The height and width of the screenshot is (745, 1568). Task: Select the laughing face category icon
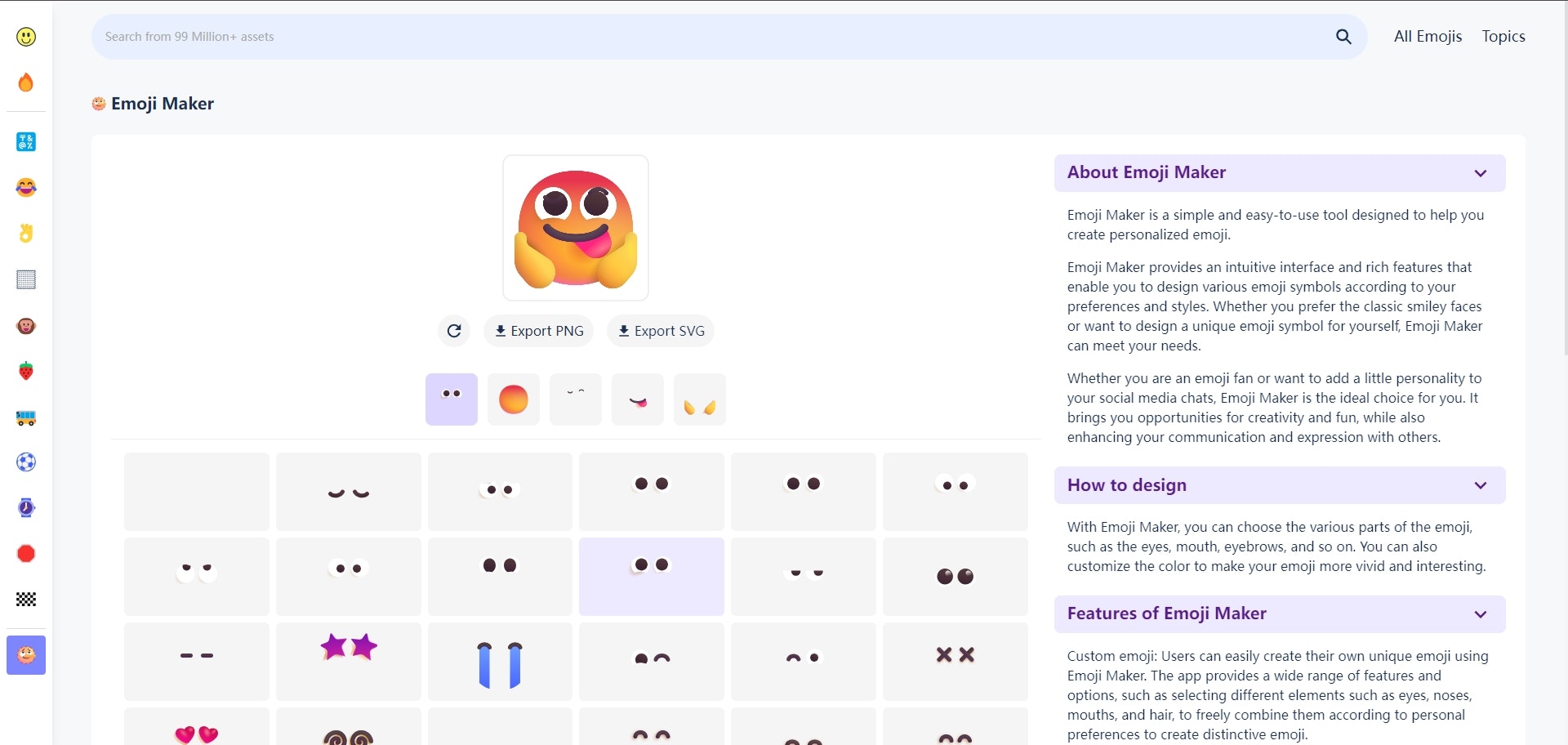pos(26,187)
